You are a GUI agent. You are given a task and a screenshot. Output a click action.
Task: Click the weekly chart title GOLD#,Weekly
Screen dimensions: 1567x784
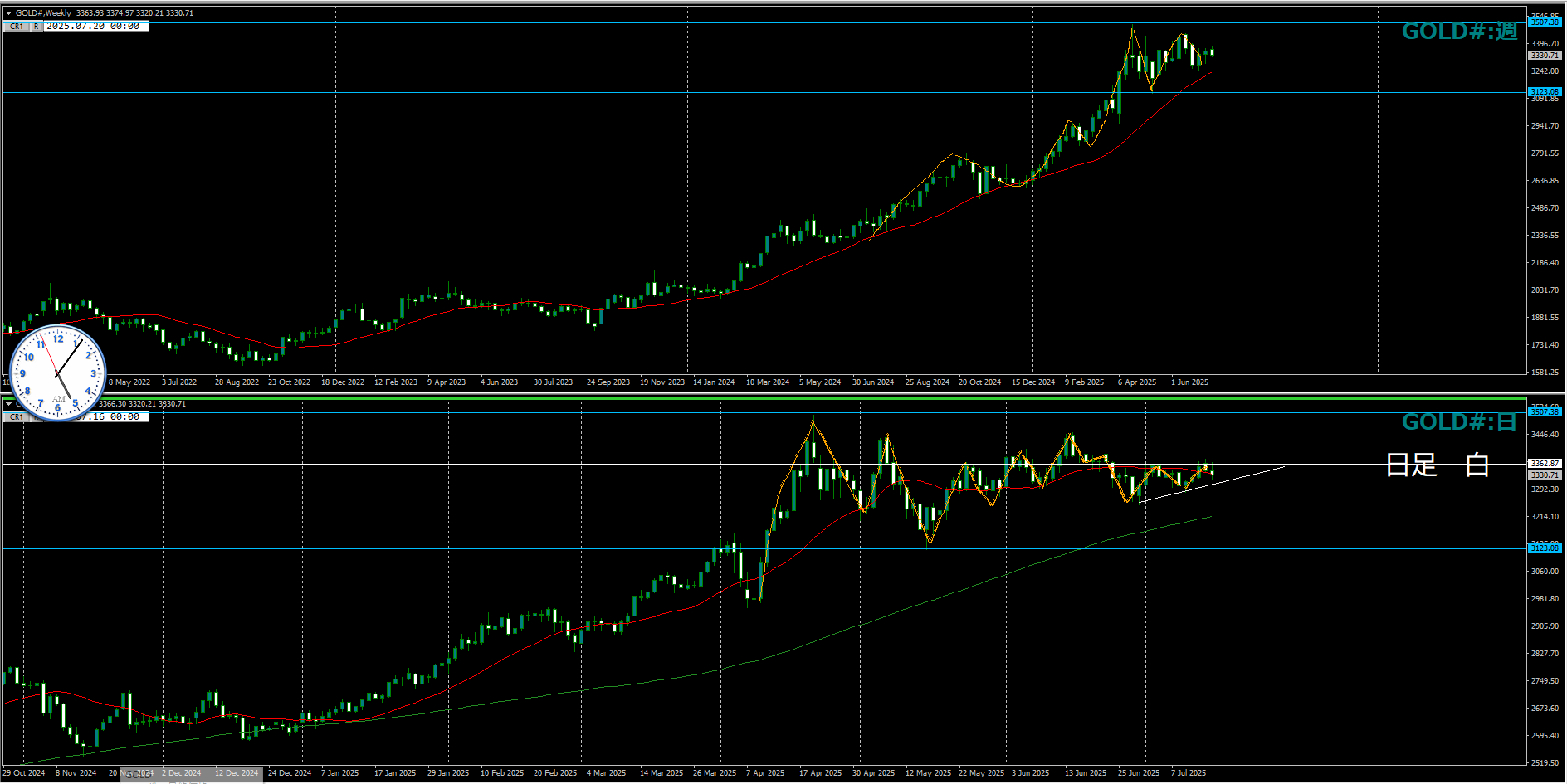point(43,13)
